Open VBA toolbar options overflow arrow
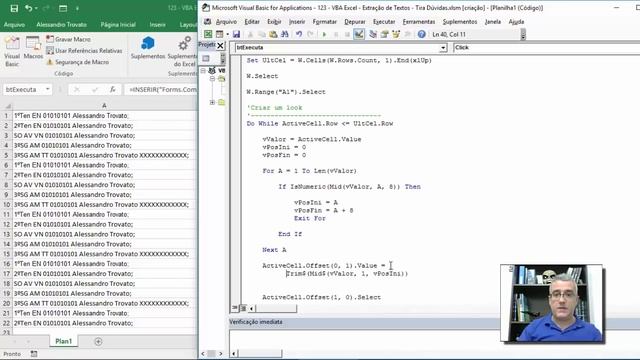 [523, 35]
